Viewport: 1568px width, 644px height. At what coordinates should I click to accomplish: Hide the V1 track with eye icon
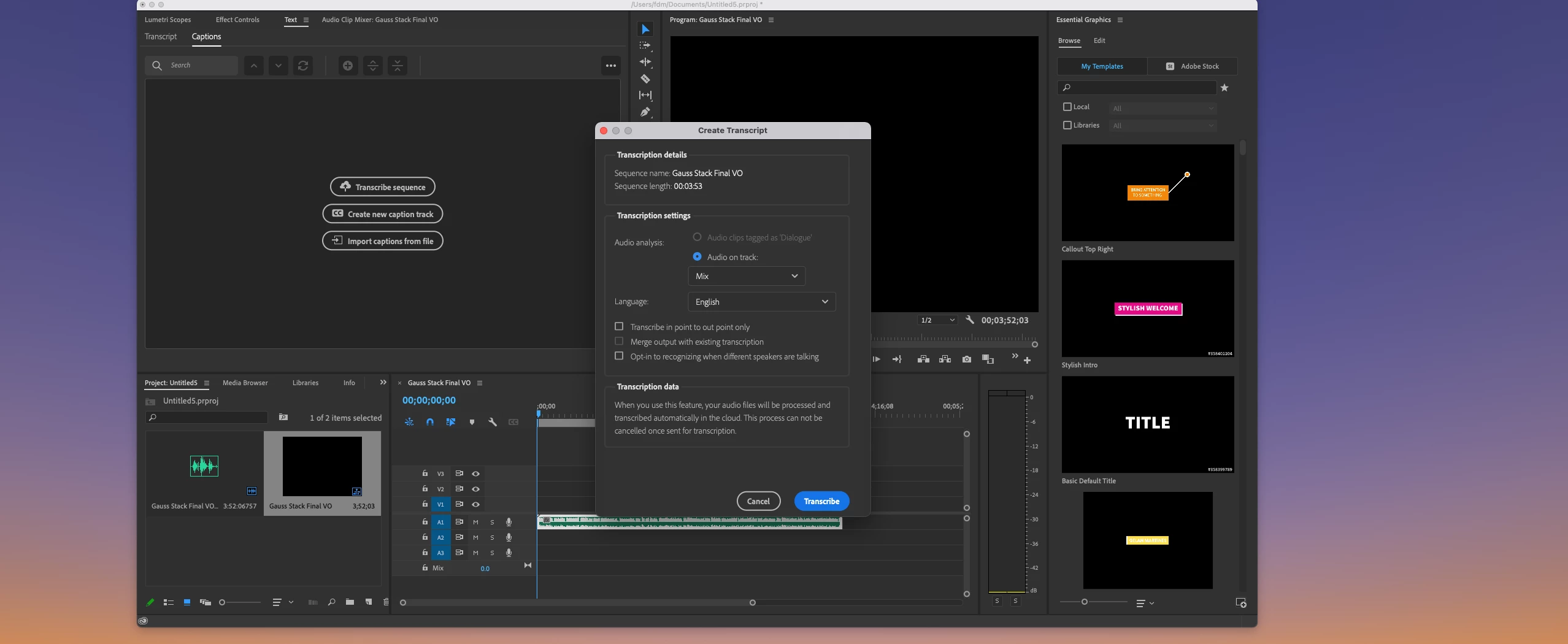coord(475,504)
